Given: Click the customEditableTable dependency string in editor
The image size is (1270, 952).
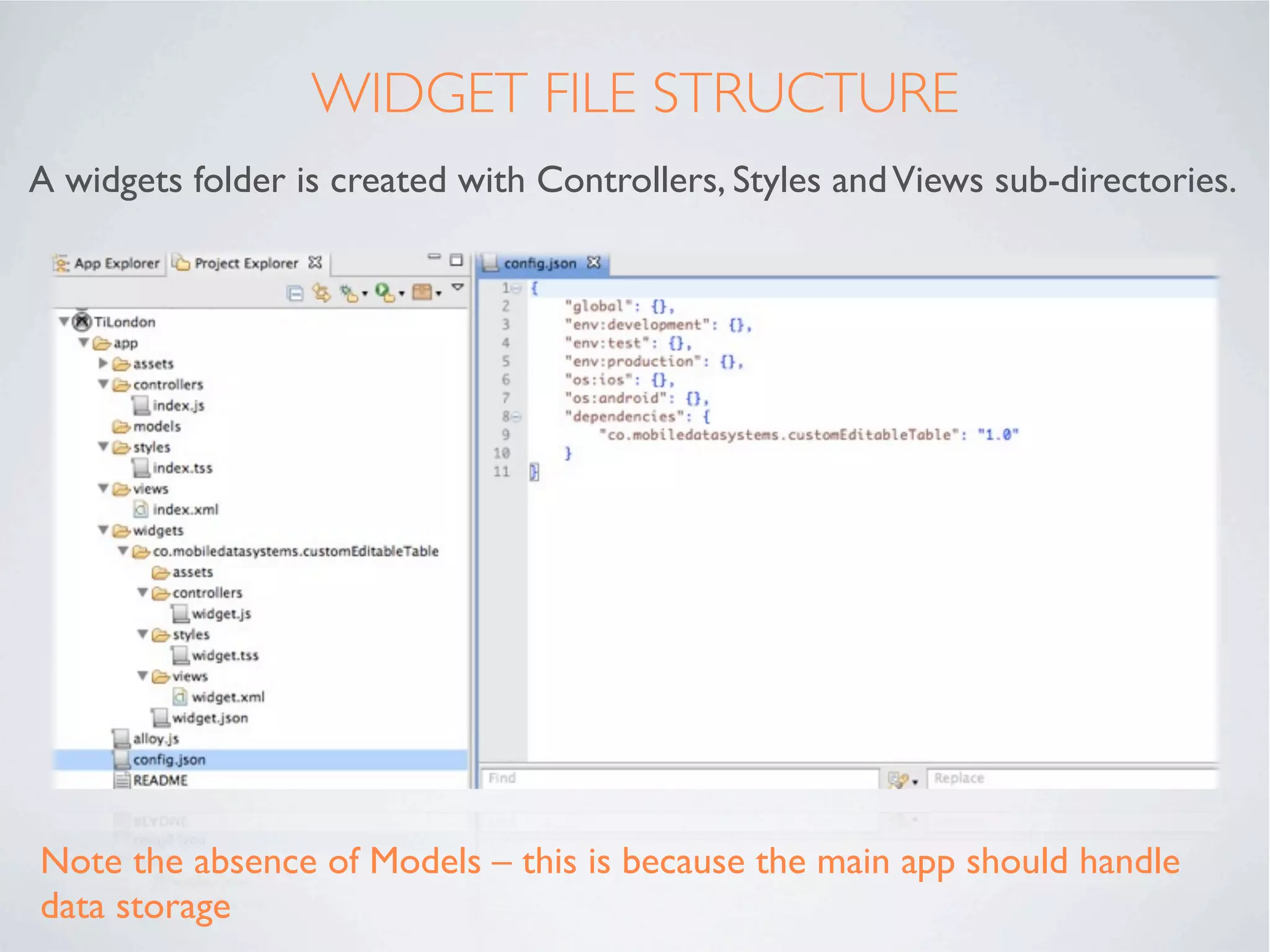Looking at the screenshot, I should 779,435.
